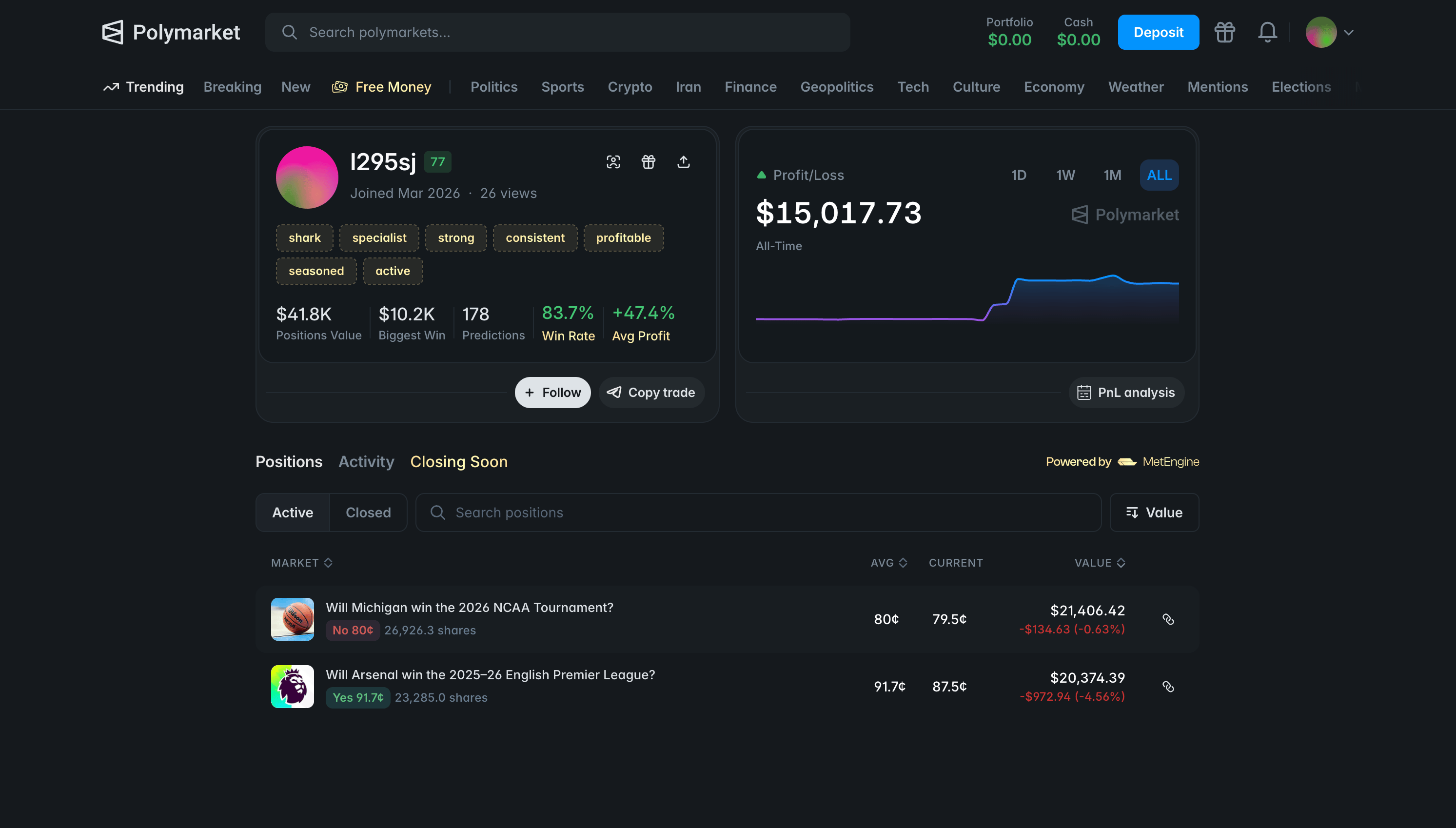The image size is (1456, 828).
Task: Open the Trending category
Action: click(143, 87)
